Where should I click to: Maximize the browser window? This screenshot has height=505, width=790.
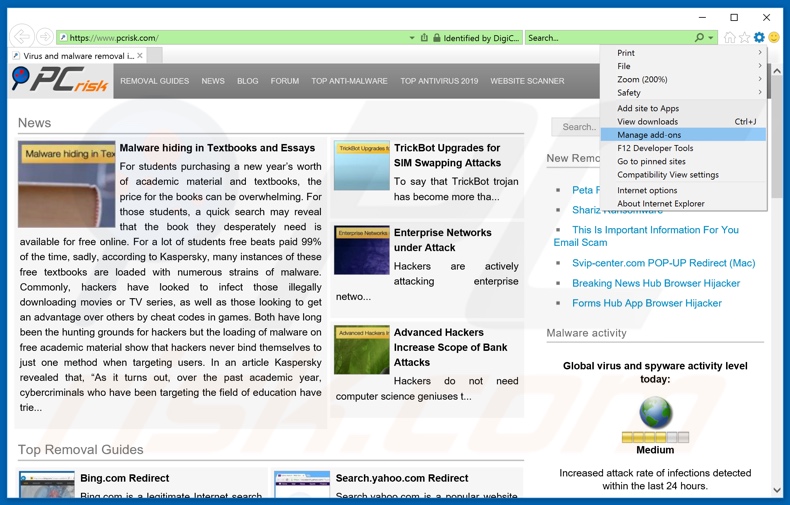click(734, 17)
